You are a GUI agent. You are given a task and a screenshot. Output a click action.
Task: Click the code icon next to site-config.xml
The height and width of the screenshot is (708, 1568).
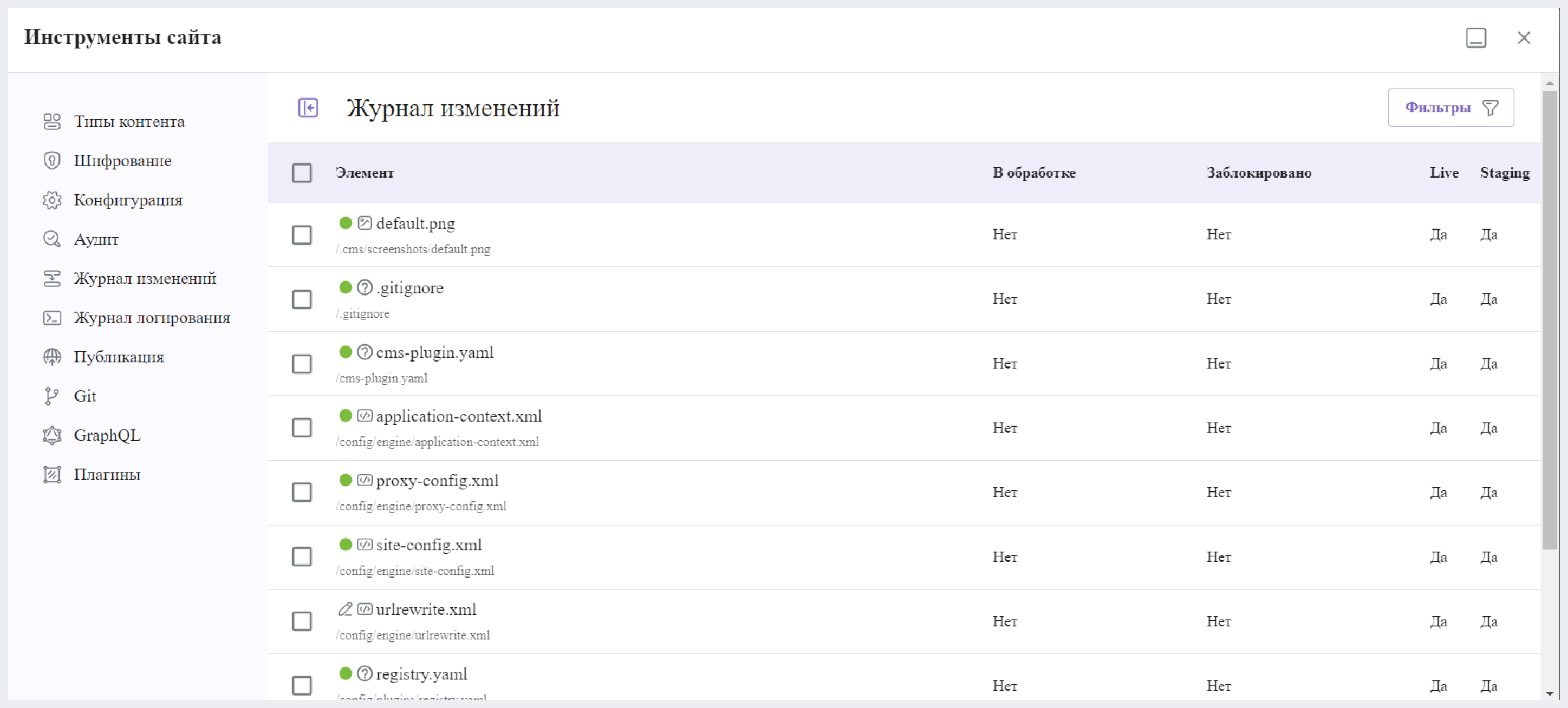tap(364, 545)
